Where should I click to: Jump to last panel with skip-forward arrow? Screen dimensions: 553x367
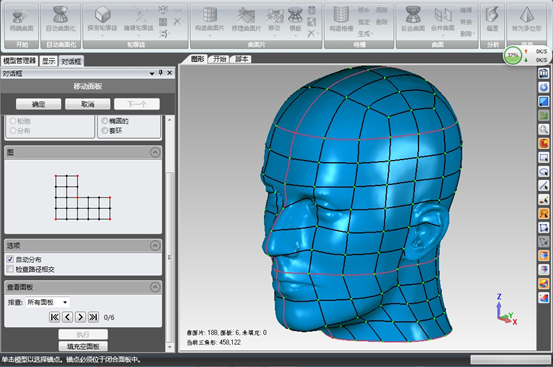(x=93, y=317)
